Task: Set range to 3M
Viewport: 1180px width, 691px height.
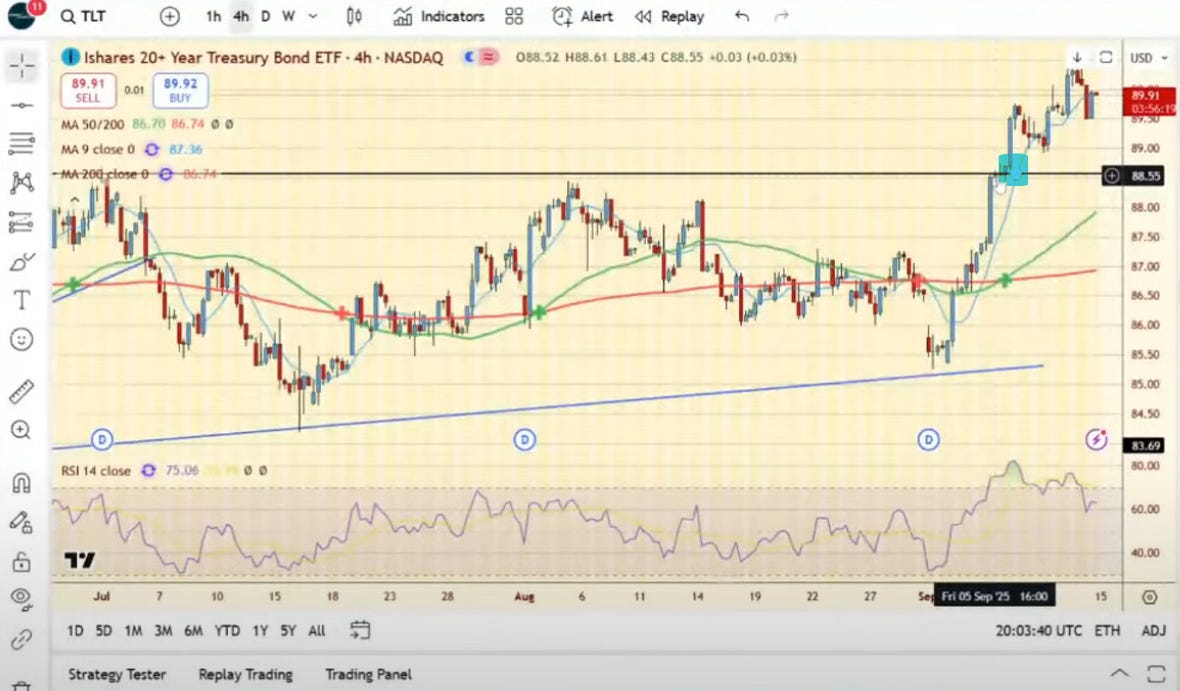Action: tap(163, 631)
